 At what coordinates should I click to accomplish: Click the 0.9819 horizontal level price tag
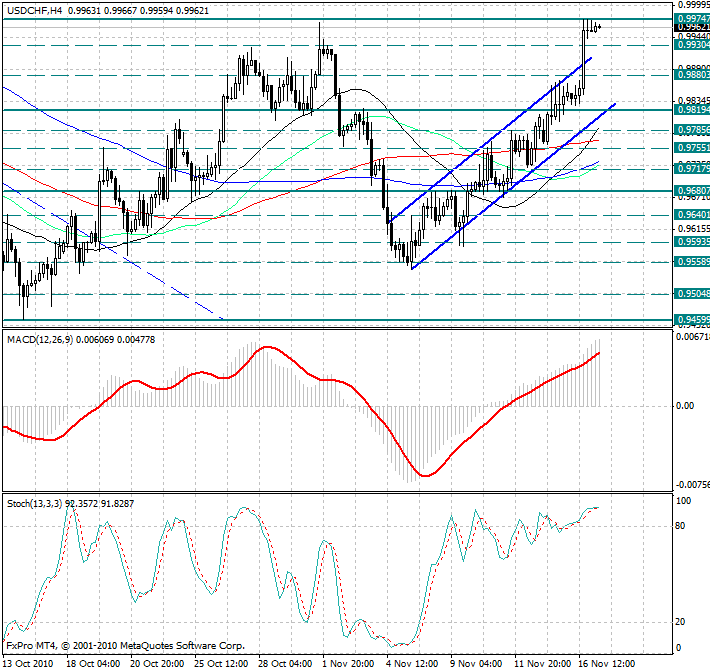coord(692,110)
